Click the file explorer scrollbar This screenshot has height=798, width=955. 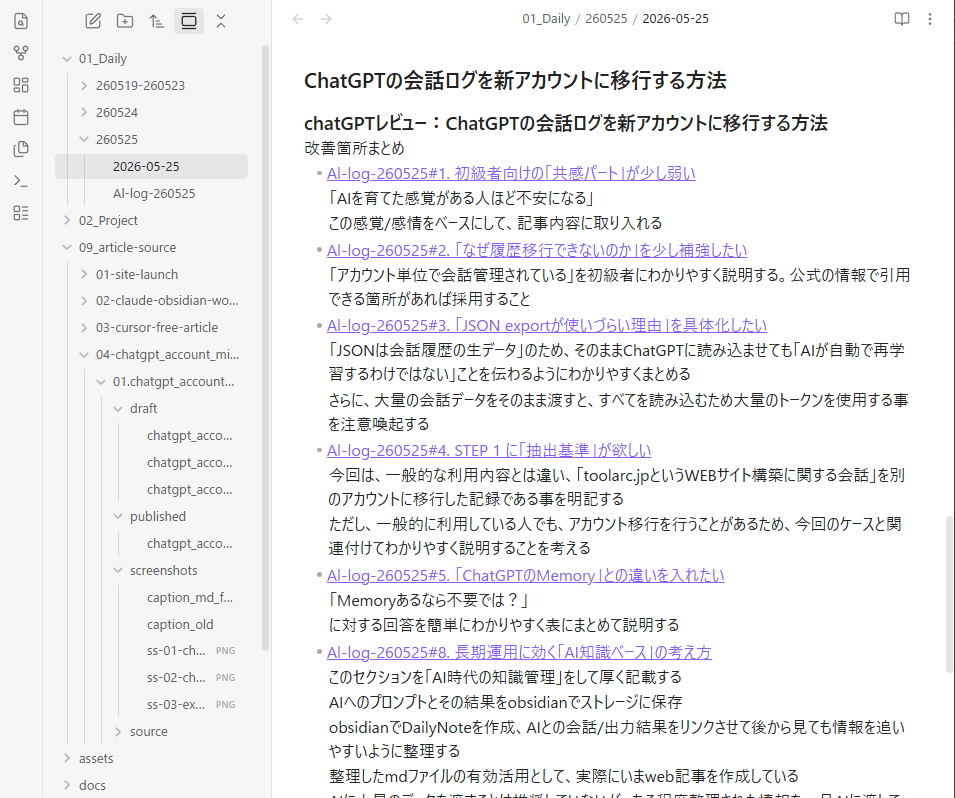pos(266,347)
